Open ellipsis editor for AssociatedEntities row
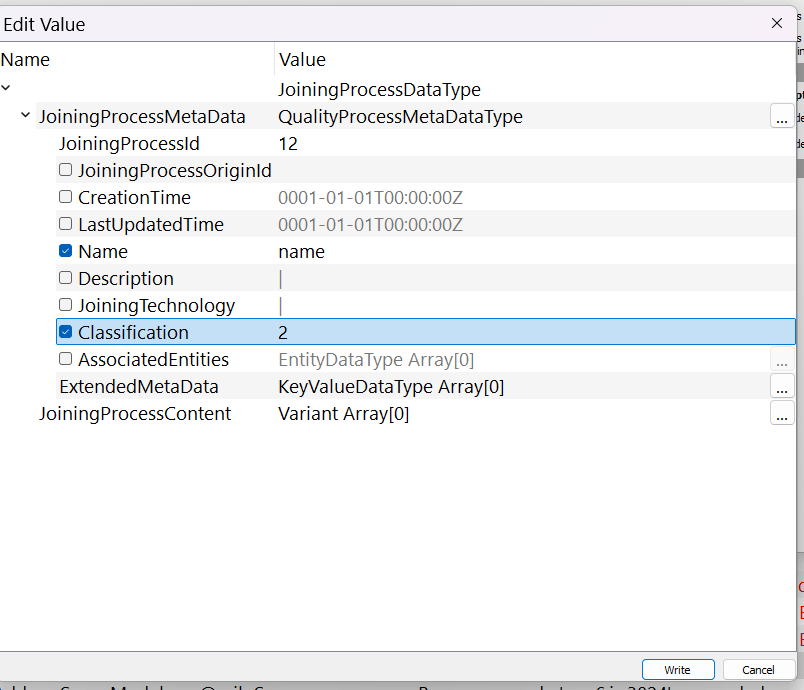 782,360
